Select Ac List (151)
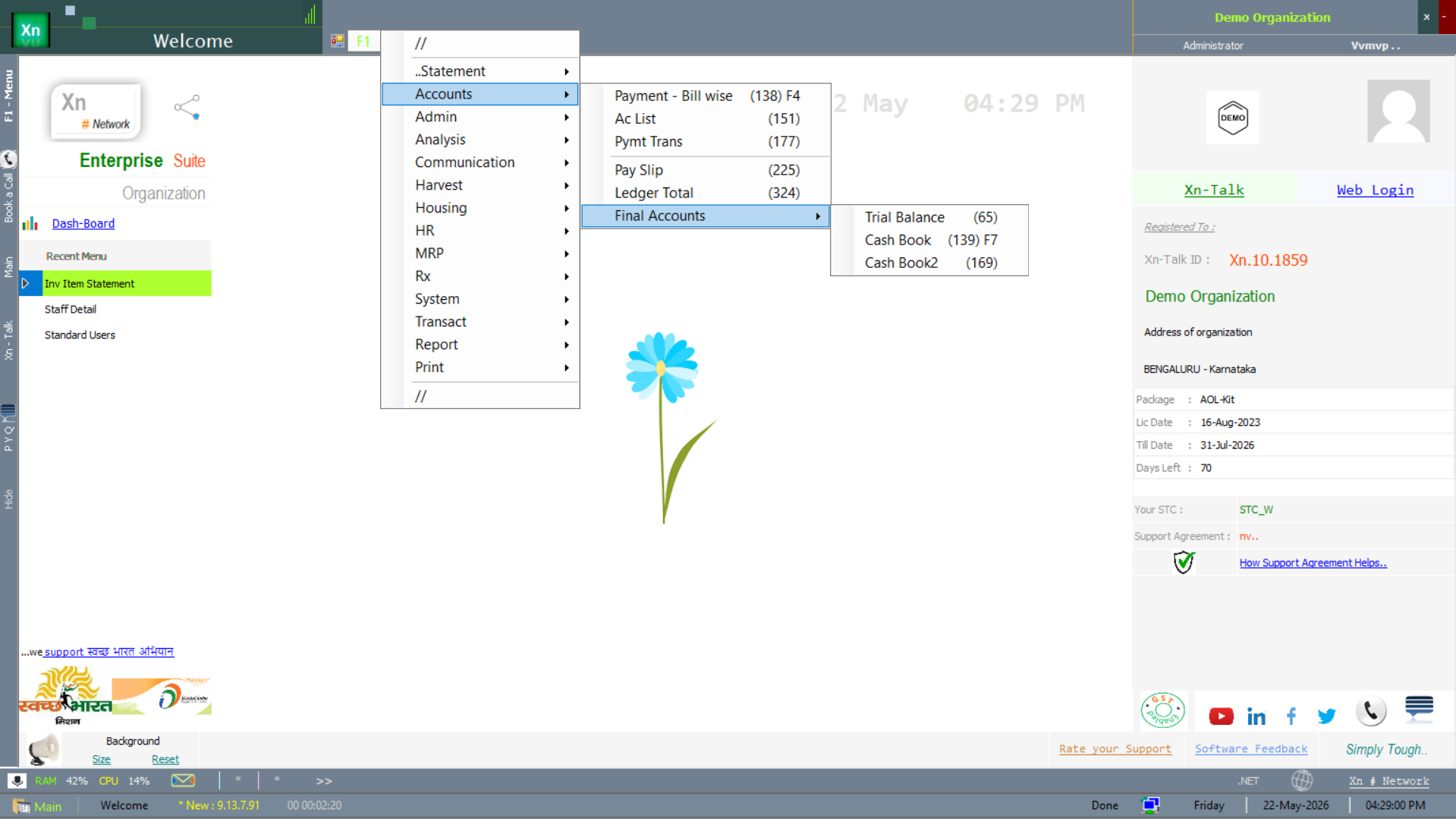The width and height of the screenshot is (1456, 819). [706, 118]
